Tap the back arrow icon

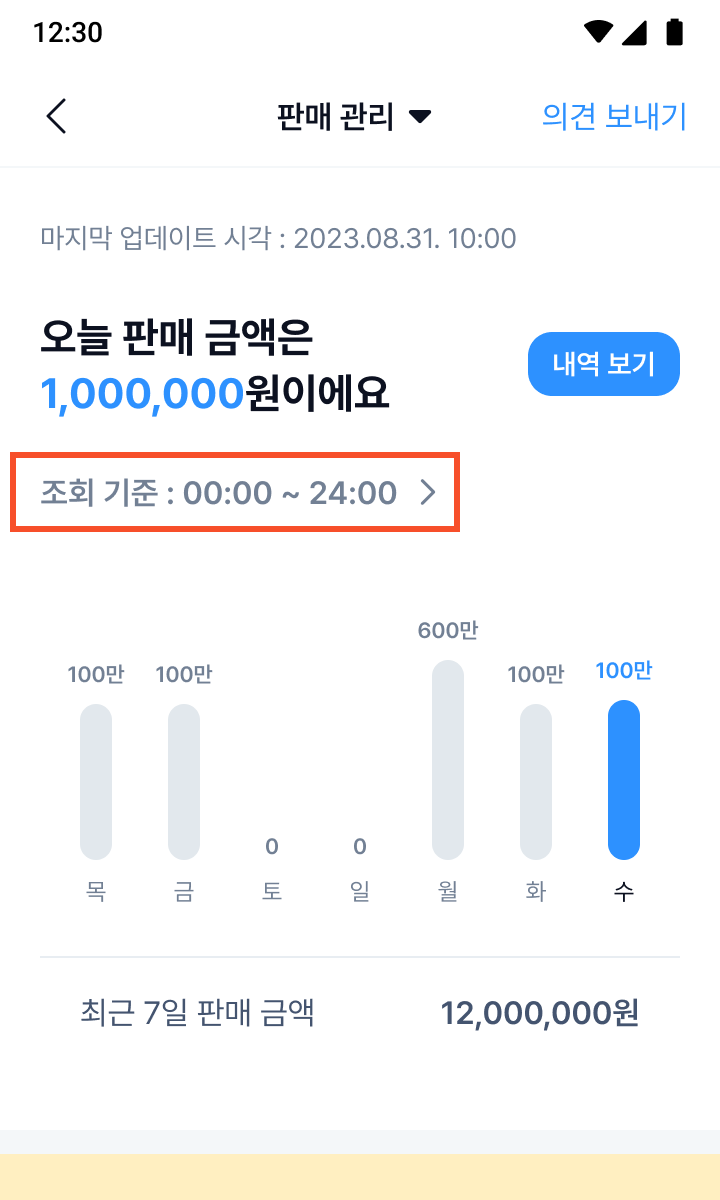coord(57,117)
